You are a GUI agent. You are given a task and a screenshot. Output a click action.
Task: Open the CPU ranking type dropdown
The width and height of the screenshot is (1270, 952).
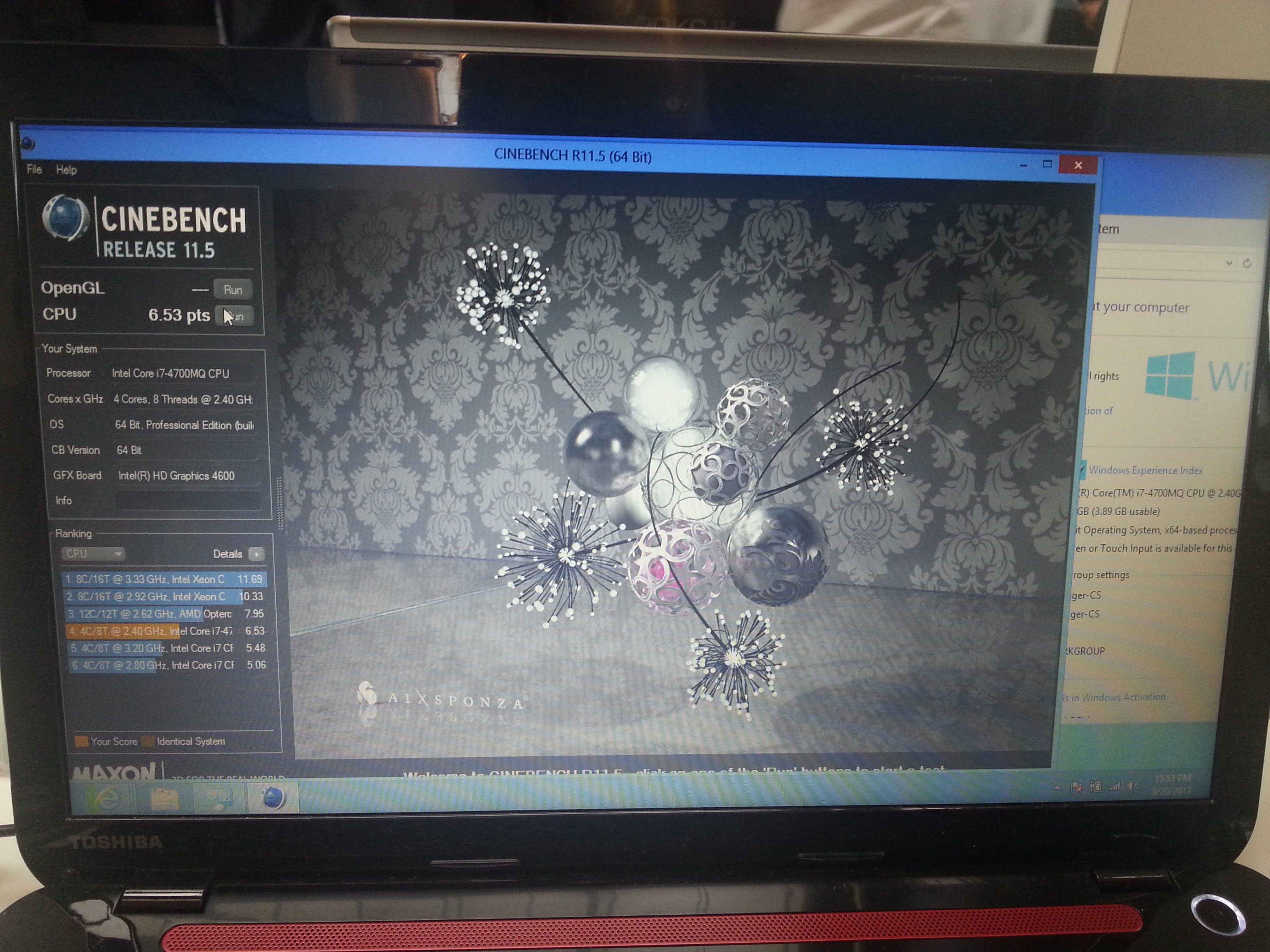[93, 554]
